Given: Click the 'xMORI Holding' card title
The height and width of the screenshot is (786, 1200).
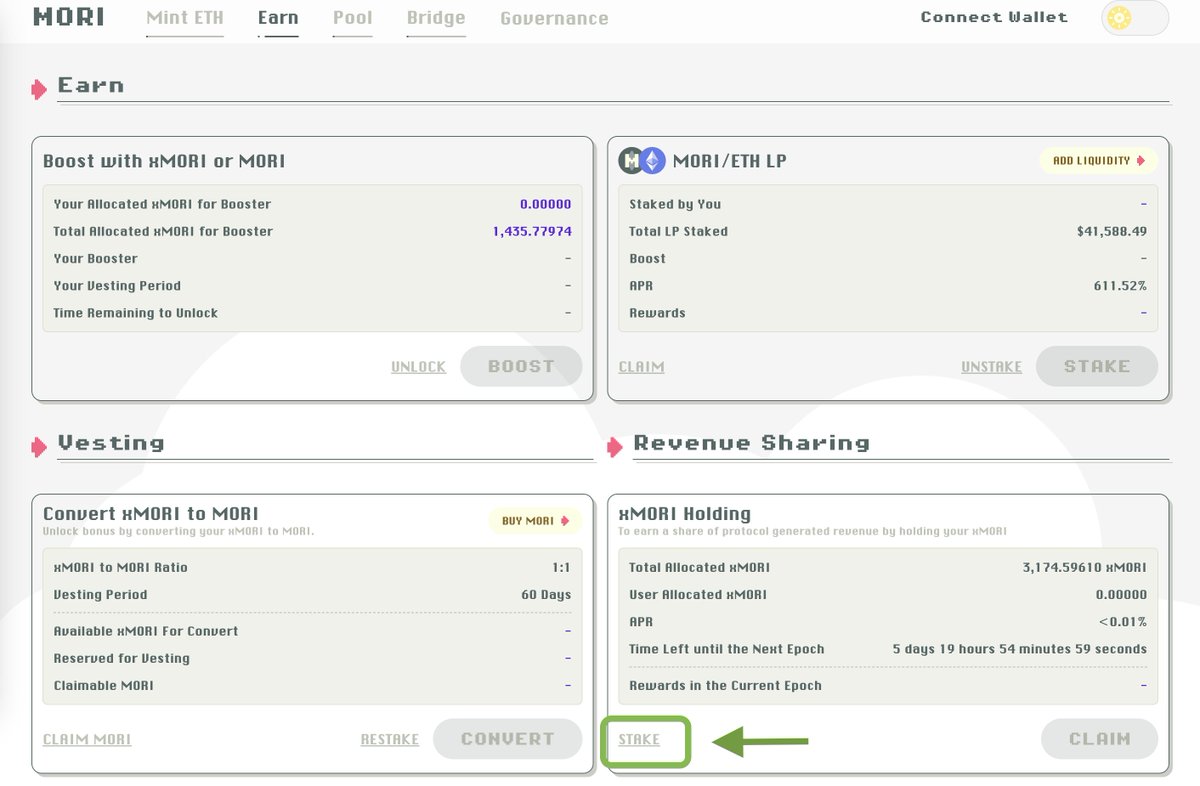Looking at the screenshot, I should tap(684, 513).
